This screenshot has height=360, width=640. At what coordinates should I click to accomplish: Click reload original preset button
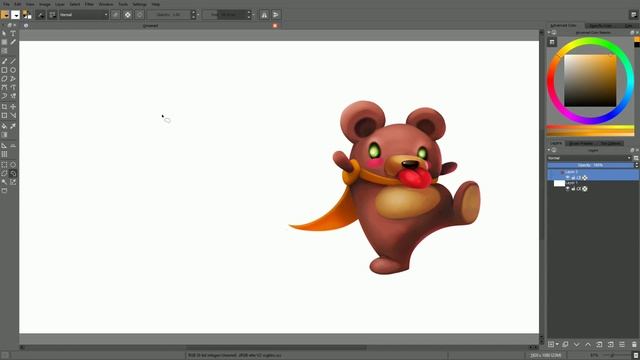(x=140, y=15)
